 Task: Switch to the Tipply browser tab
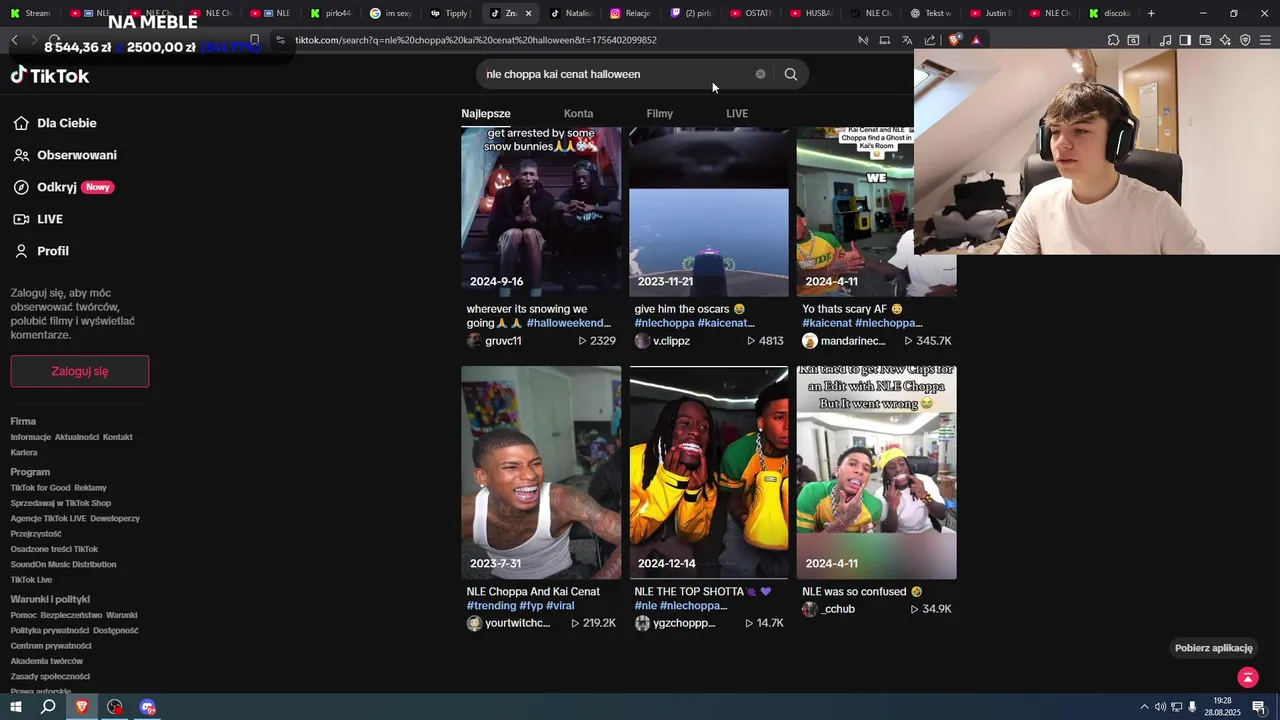coord(449,13)
